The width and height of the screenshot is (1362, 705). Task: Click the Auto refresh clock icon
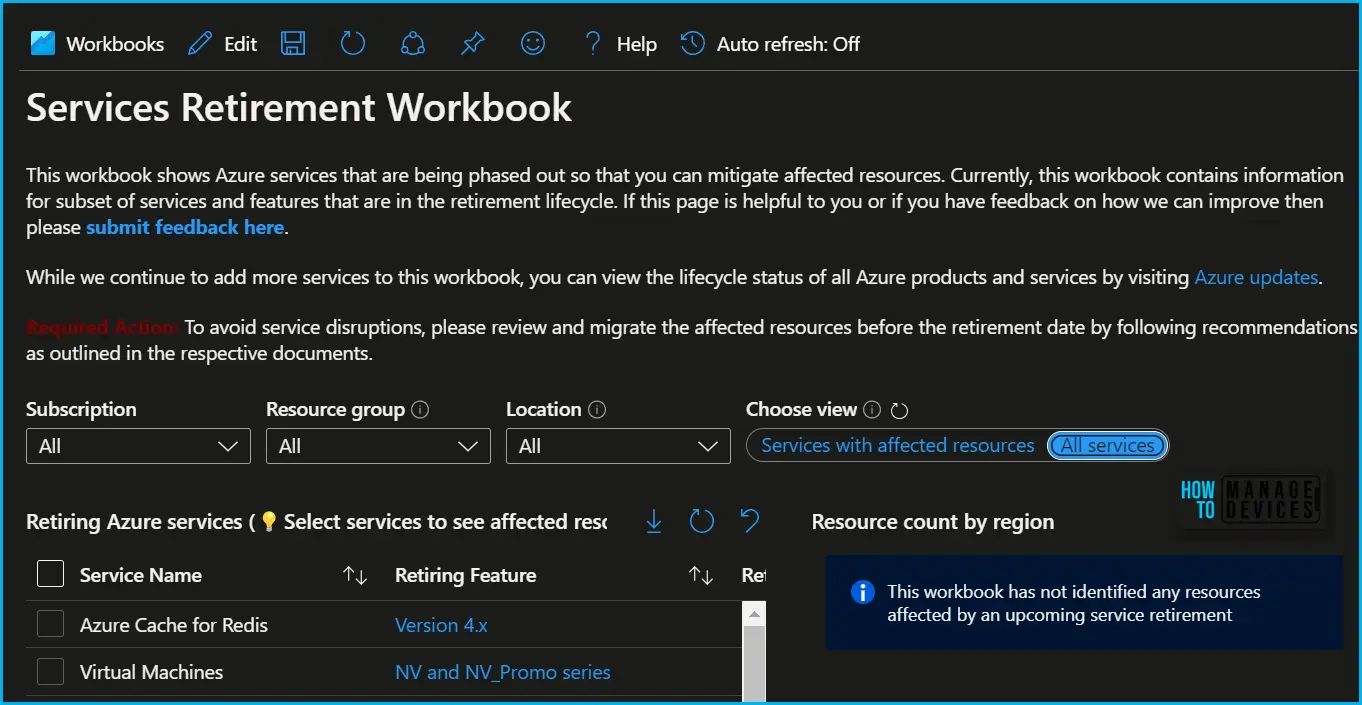coord(693,44)
